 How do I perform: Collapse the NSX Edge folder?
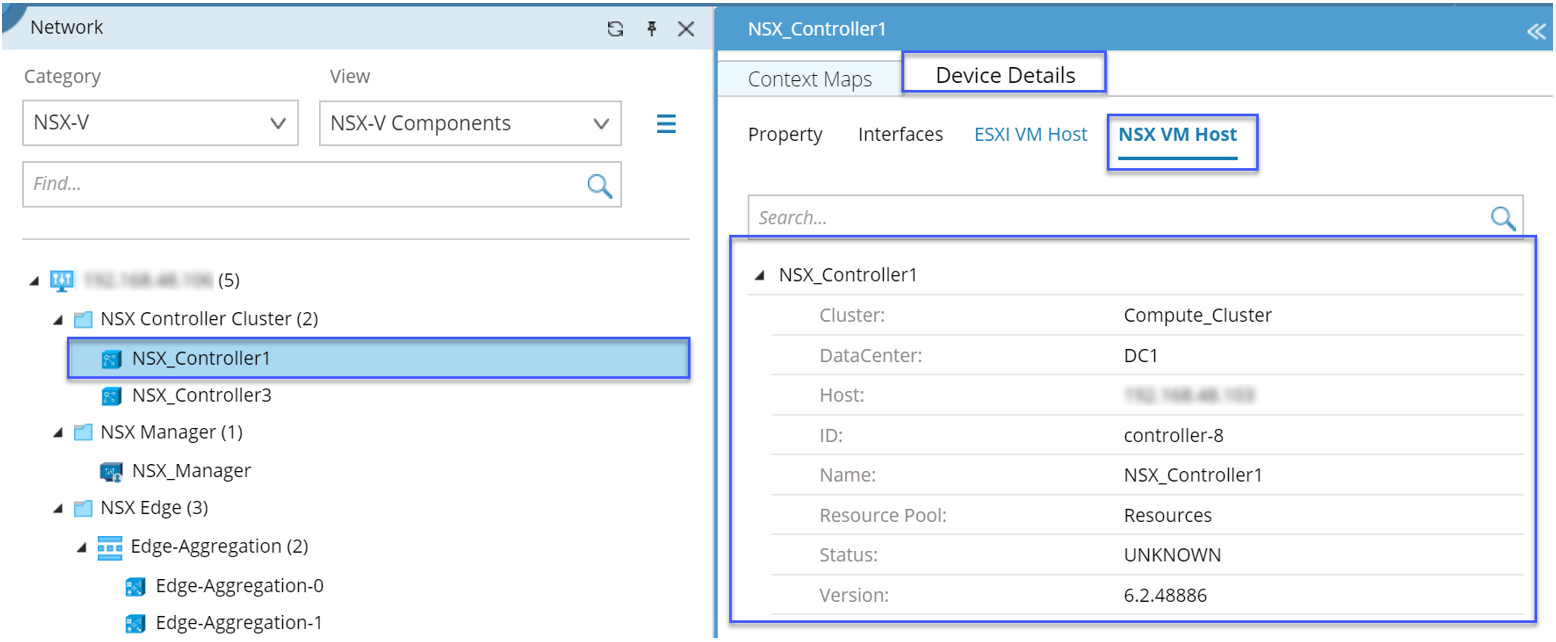click(59, 509)
